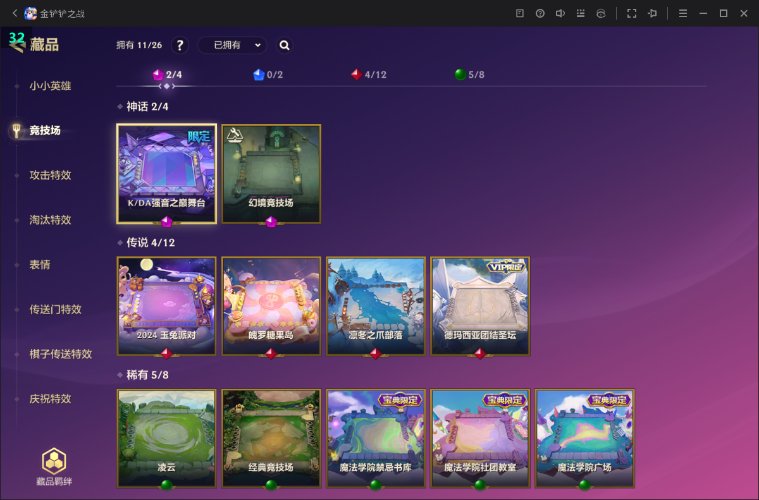Click the purple gem below K/DA强音之巅舞台
Screen dimensions: 759x500
[x=167, y=222]
